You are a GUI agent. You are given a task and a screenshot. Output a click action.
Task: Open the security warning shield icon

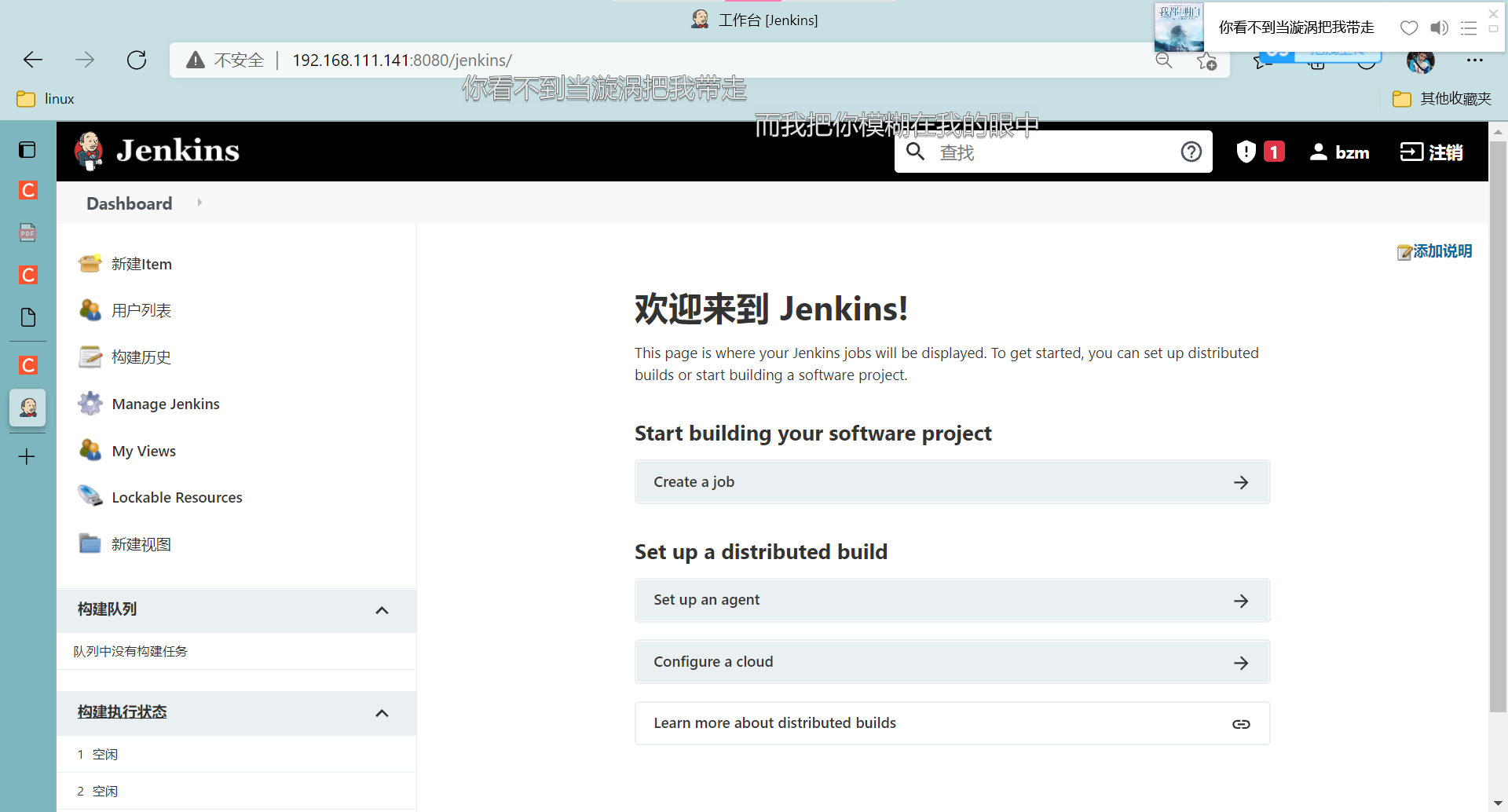[1246, 152]
